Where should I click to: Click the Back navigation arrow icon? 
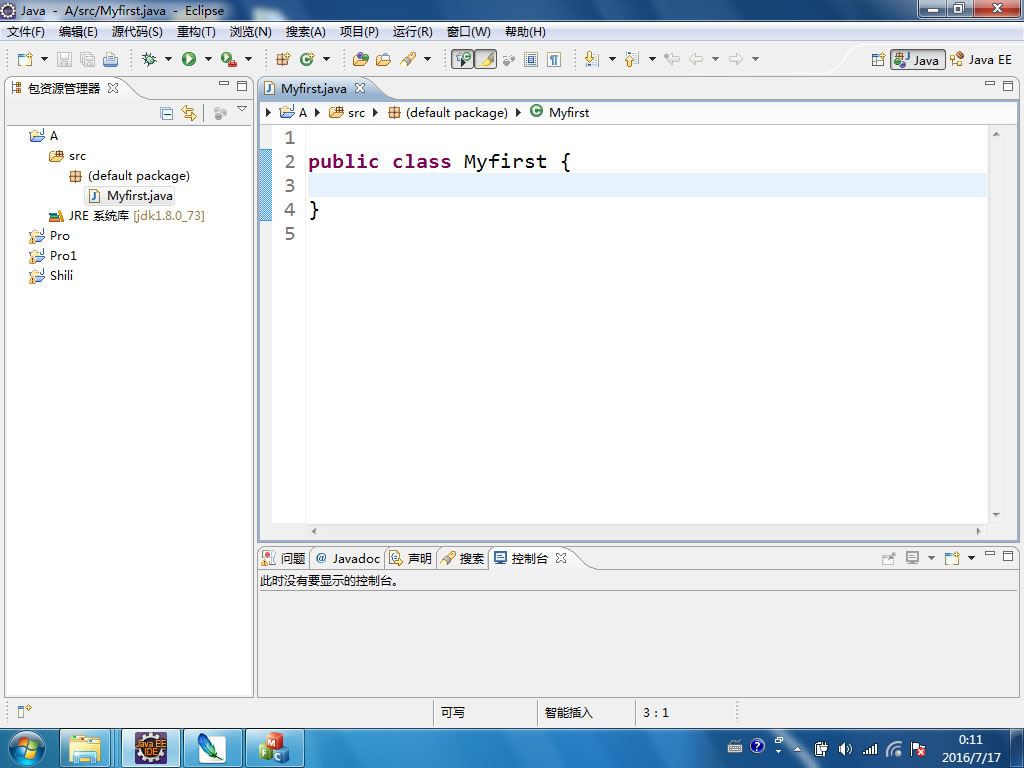[x=696, y=59]
